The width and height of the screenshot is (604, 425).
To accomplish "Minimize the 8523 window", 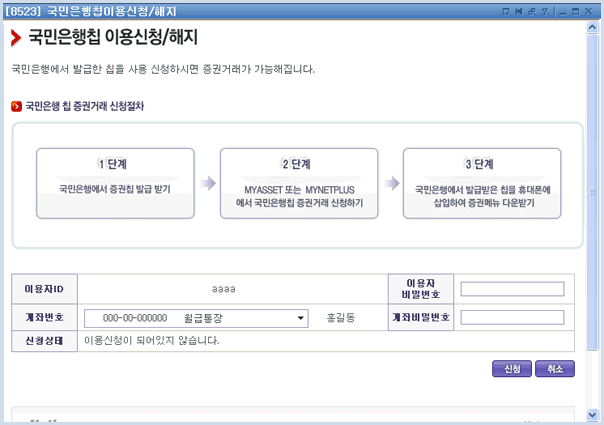I will pyautogui.click(x=563, y=12).
